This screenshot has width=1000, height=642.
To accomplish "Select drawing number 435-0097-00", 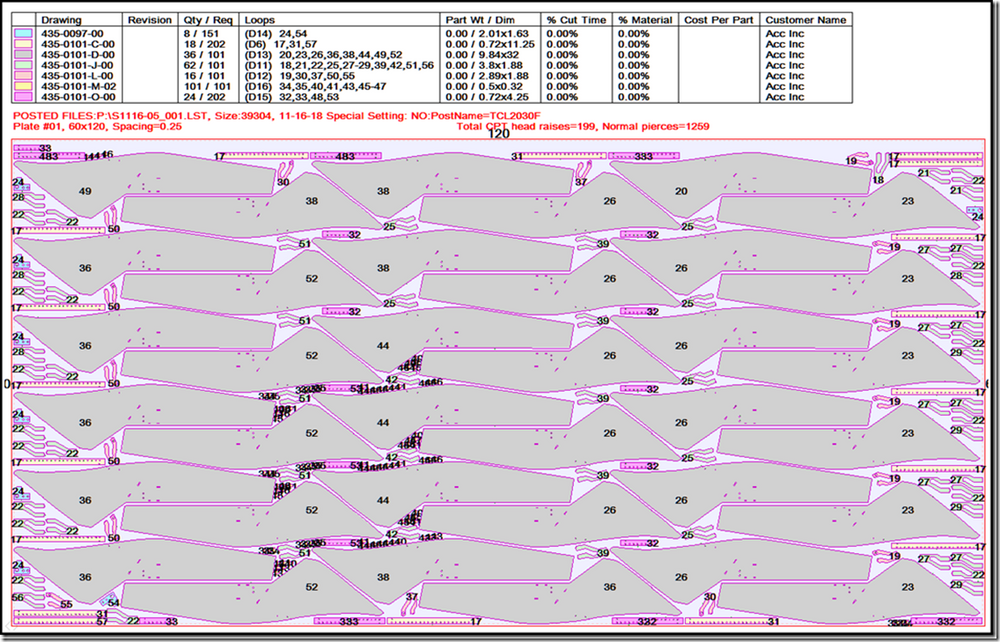I will tap(71, 33).
